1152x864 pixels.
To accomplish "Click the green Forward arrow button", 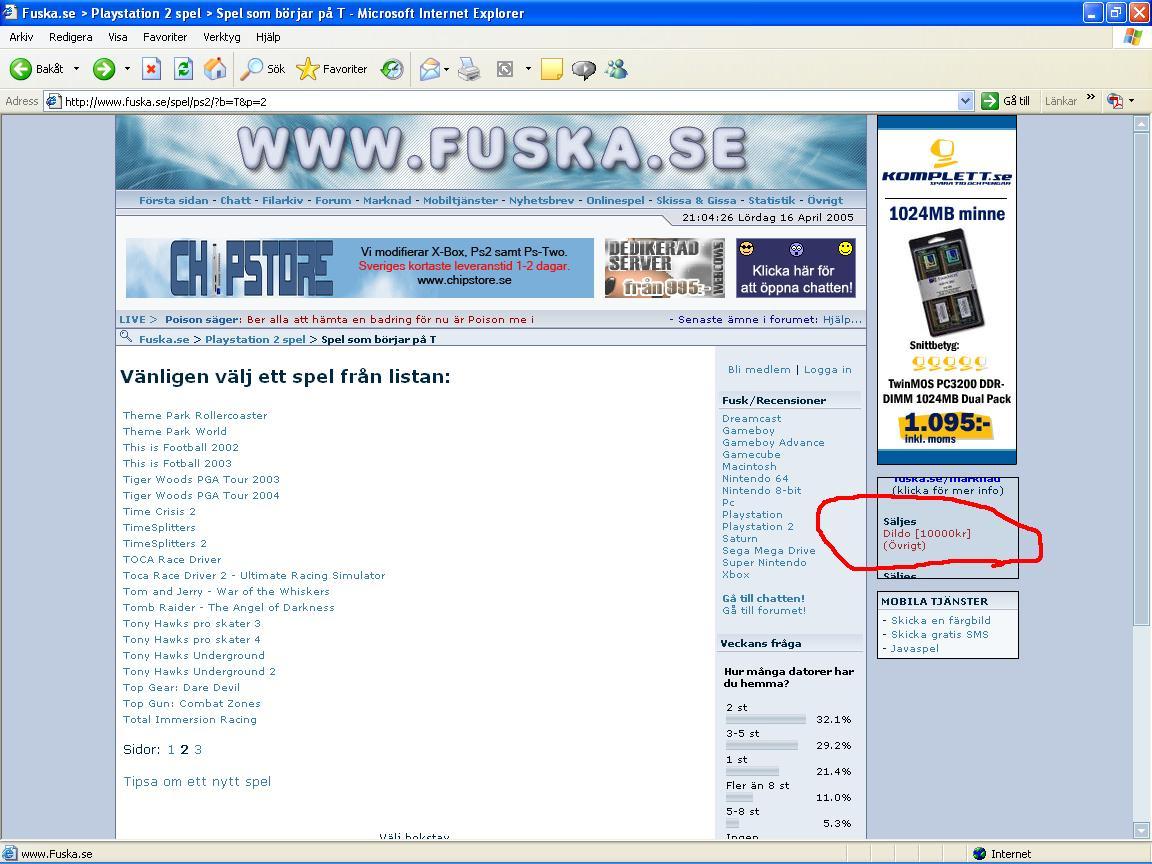I will click(104, 69).
